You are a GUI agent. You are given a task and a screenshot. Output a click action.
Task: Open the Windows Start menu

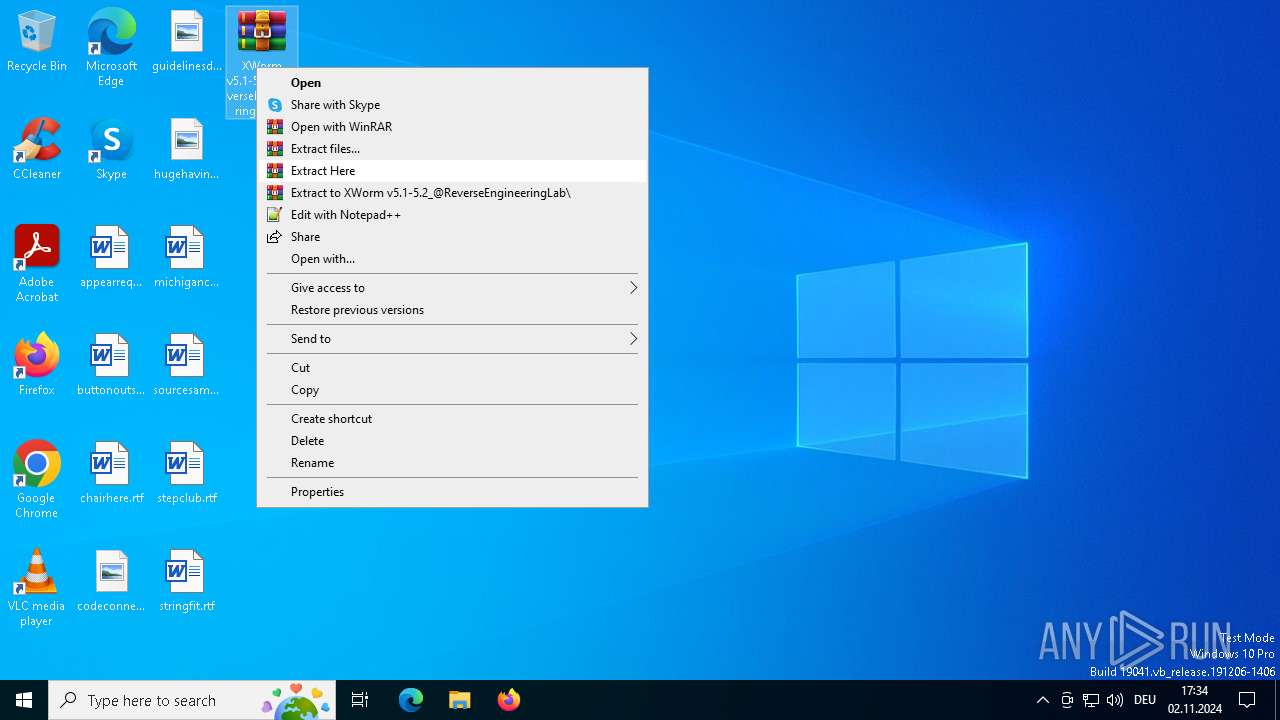(x=24, y=700)
